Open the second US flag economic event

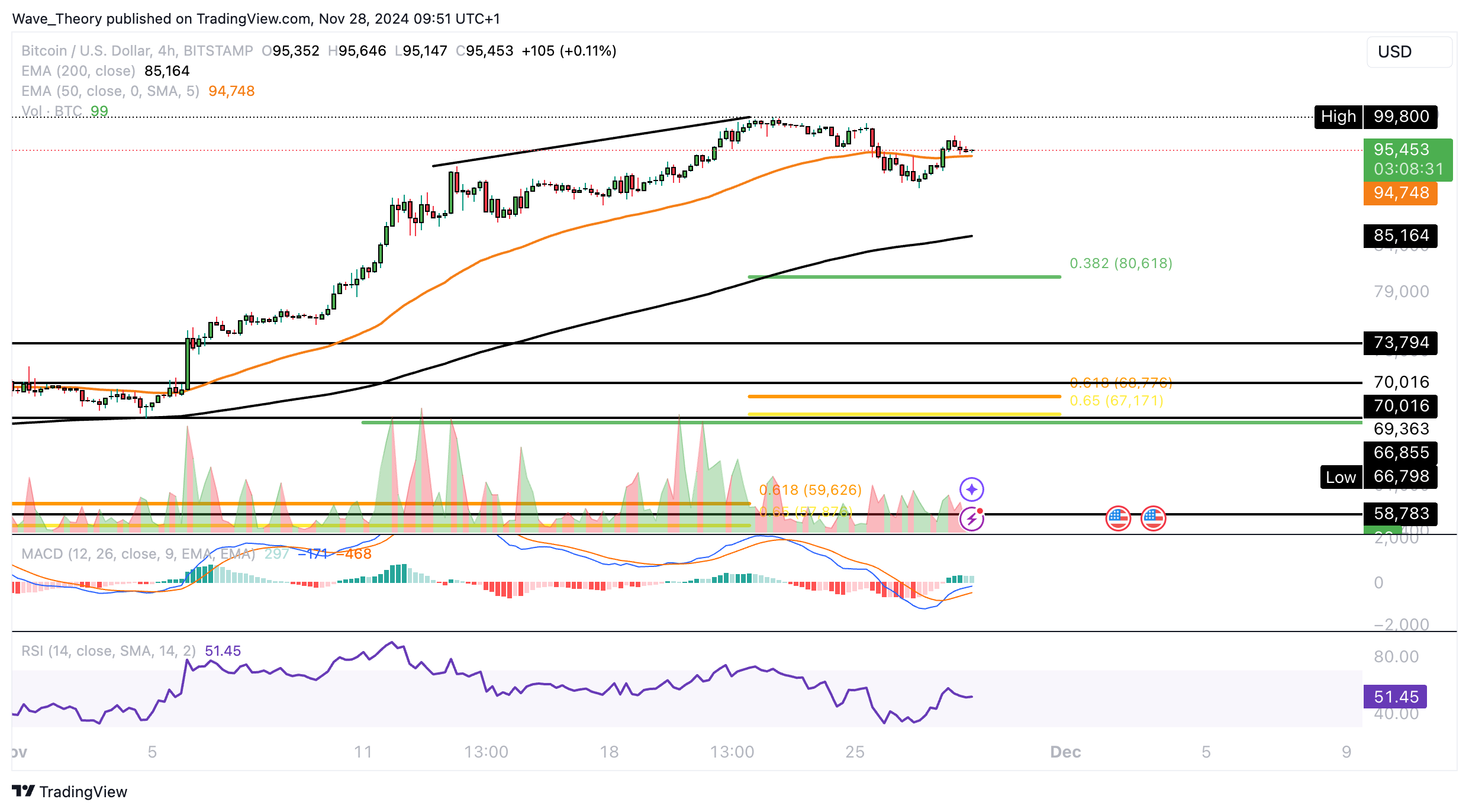coord(1153,518)
